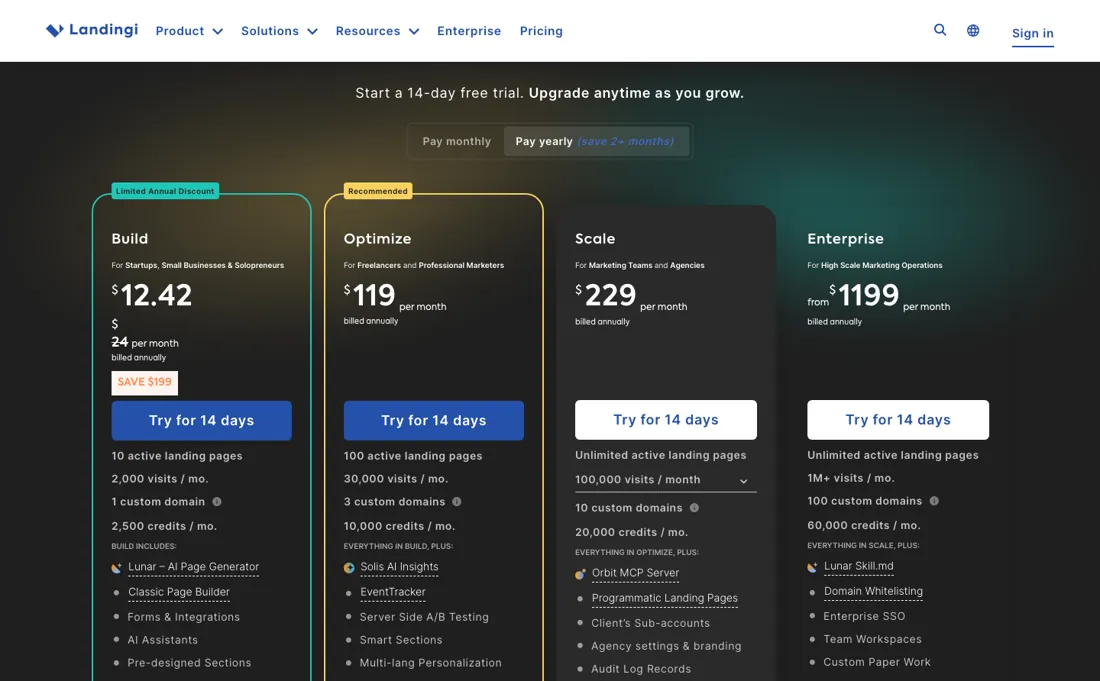Click the Solis AI Insights icon
Image resolution: width=1100 pixels, height=681 pixels.
[x=349, y=568]
